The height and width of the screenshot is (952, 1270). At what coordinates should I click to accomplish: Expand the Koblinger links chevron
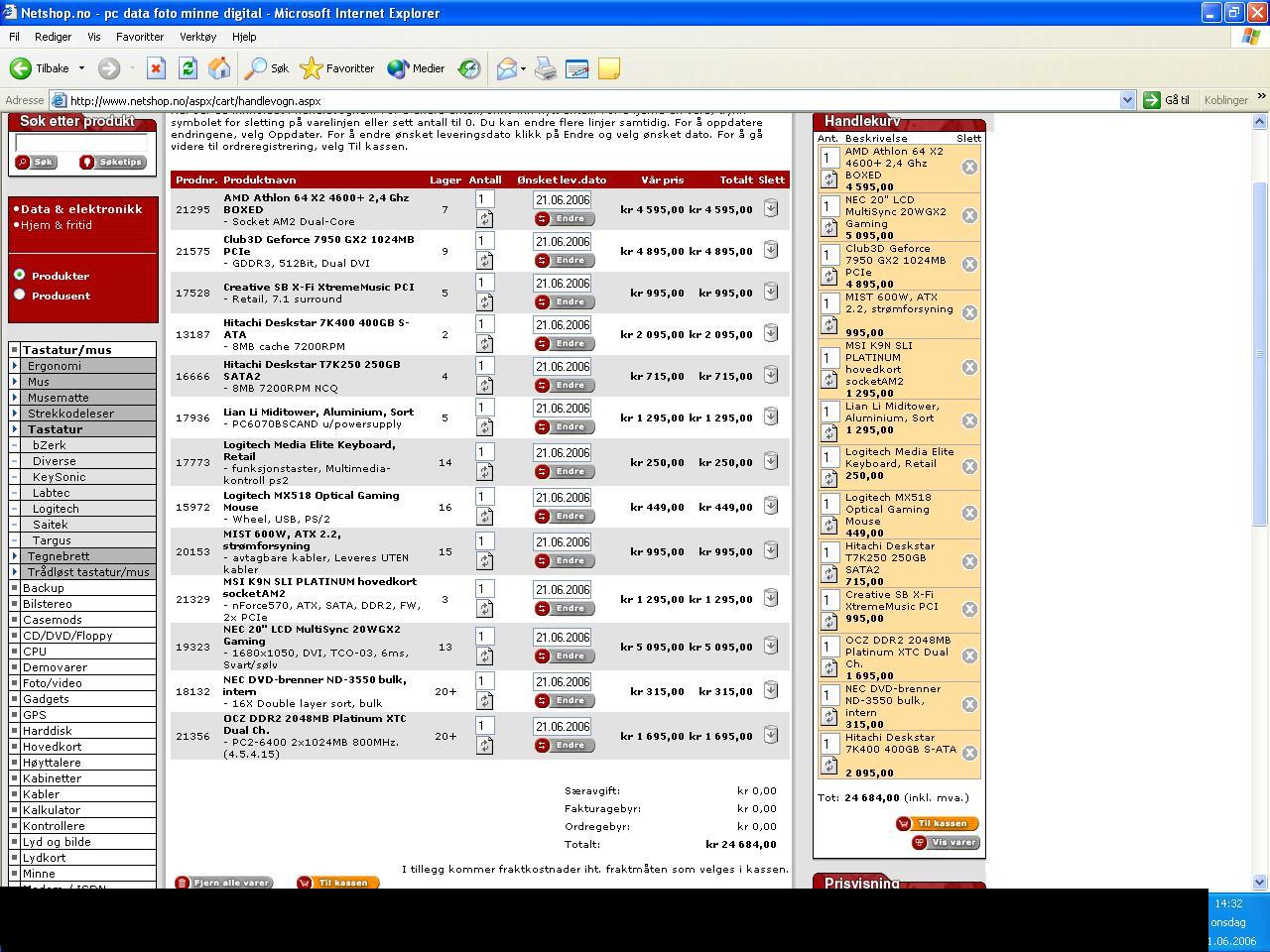pos(1261,97)
